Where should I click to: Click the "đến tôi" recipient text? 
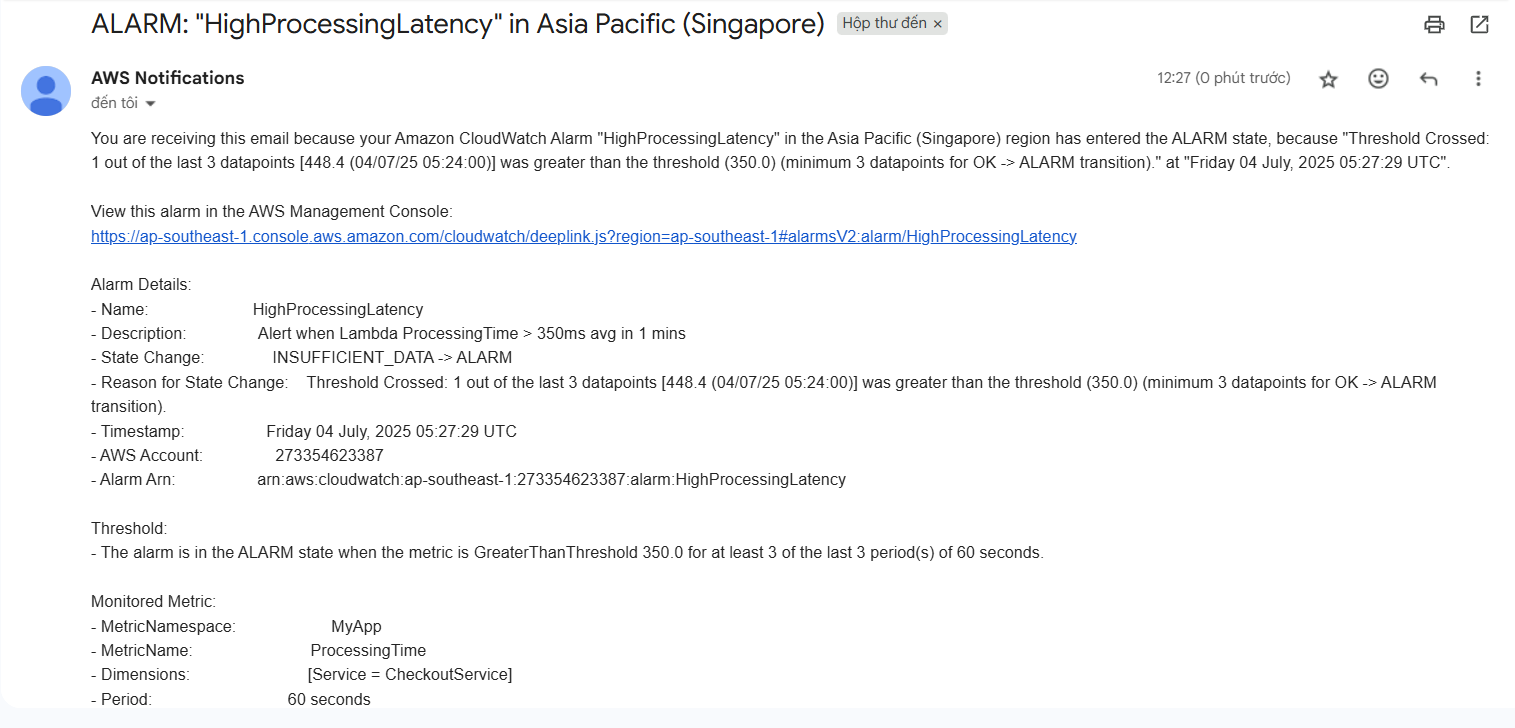pyautogui.click(x=114, y=103)
